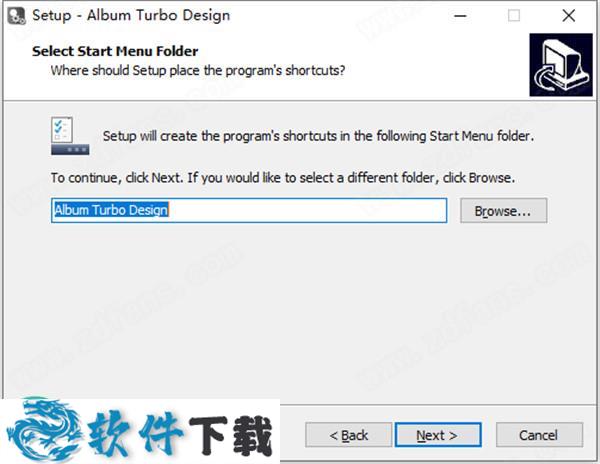Click the 'Where should Setup place' subtitle
The height and width of the screenshot is (464, 600).
click(x=198, y=70)
